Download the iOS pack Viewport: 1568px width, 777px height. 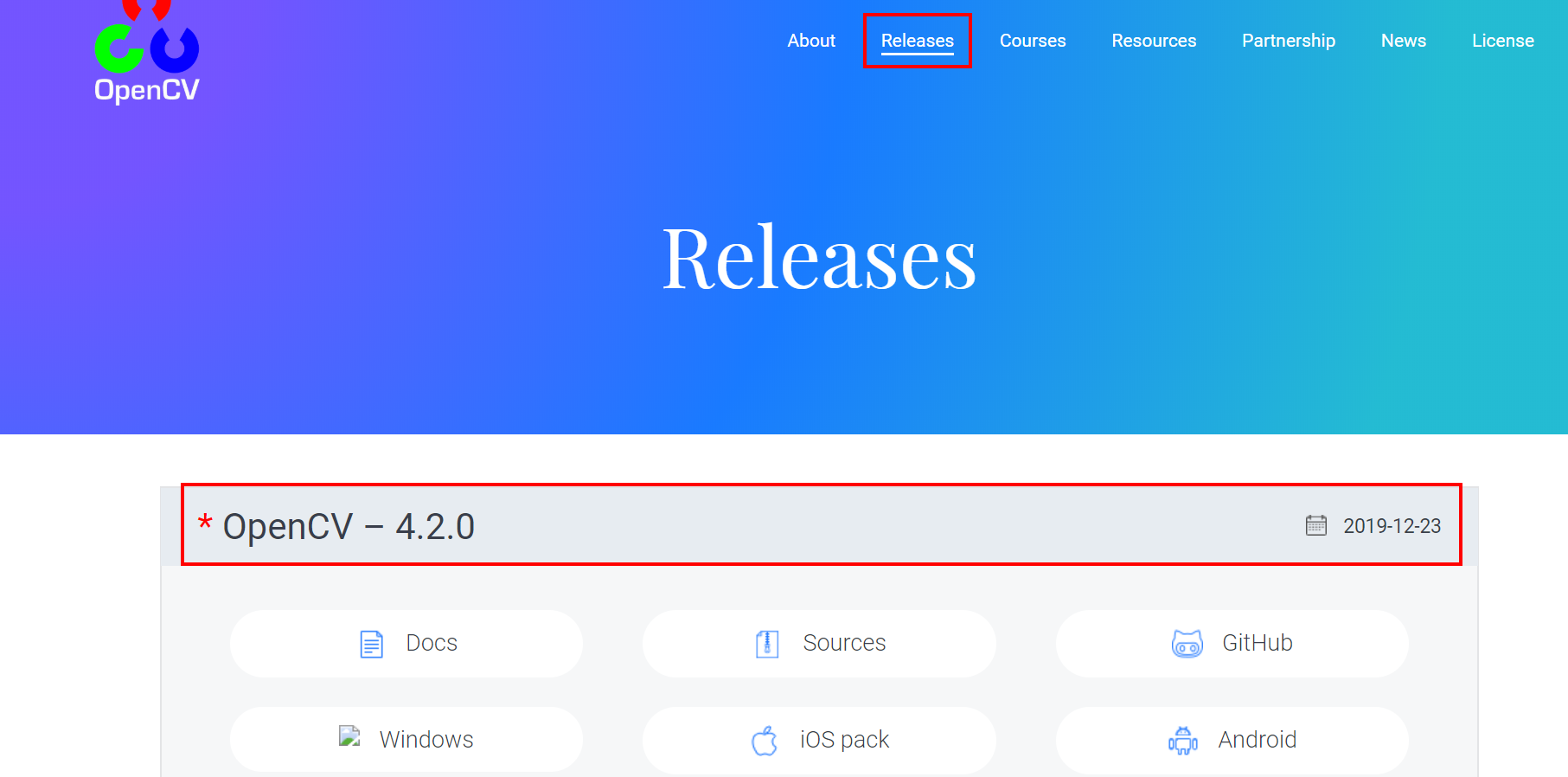[x=819, y=740]
